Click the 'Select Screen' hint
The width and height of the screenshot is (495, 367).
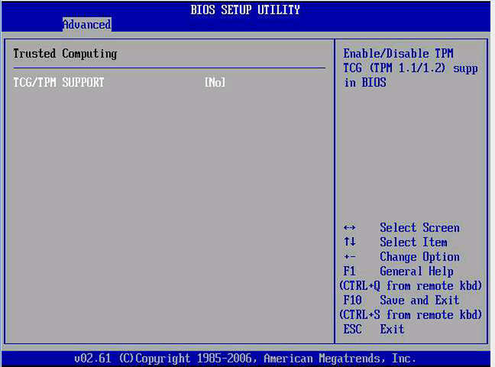pyautogui.click(x=420, y=228)
